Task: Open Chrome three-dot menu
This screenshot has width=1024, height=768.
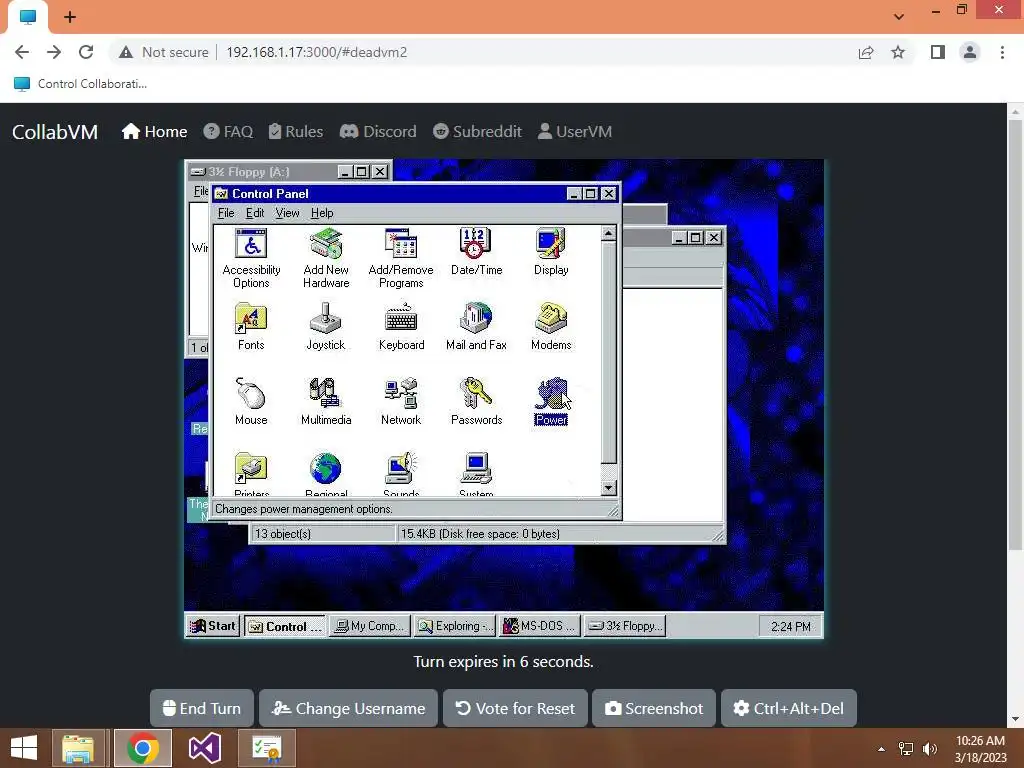Action: [x=1002, y=52]
